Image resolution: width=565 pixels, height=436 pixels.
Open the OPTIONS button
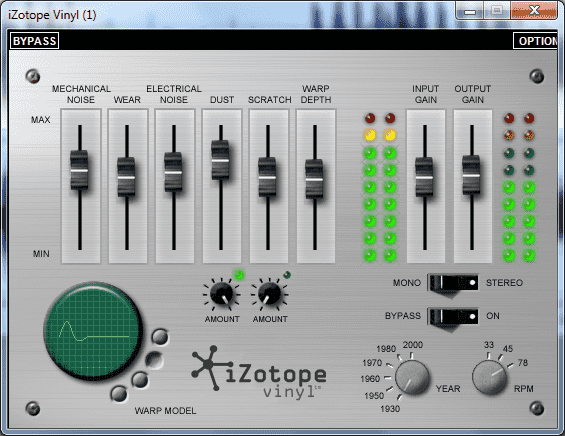536,41
